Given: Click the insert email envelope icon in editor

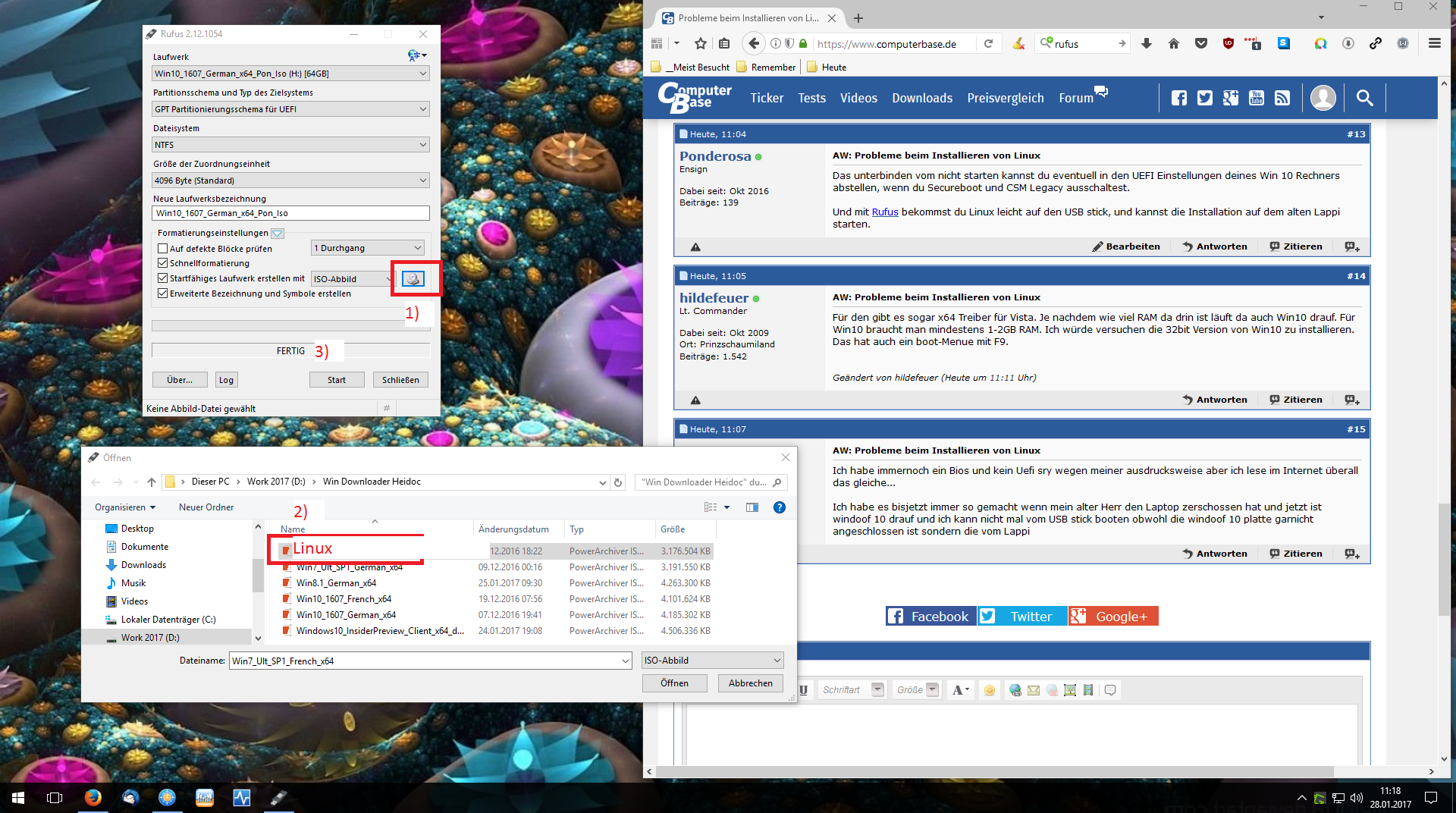Looking at the screenshot, I should pyautogui.click(x=1034, y=690).
